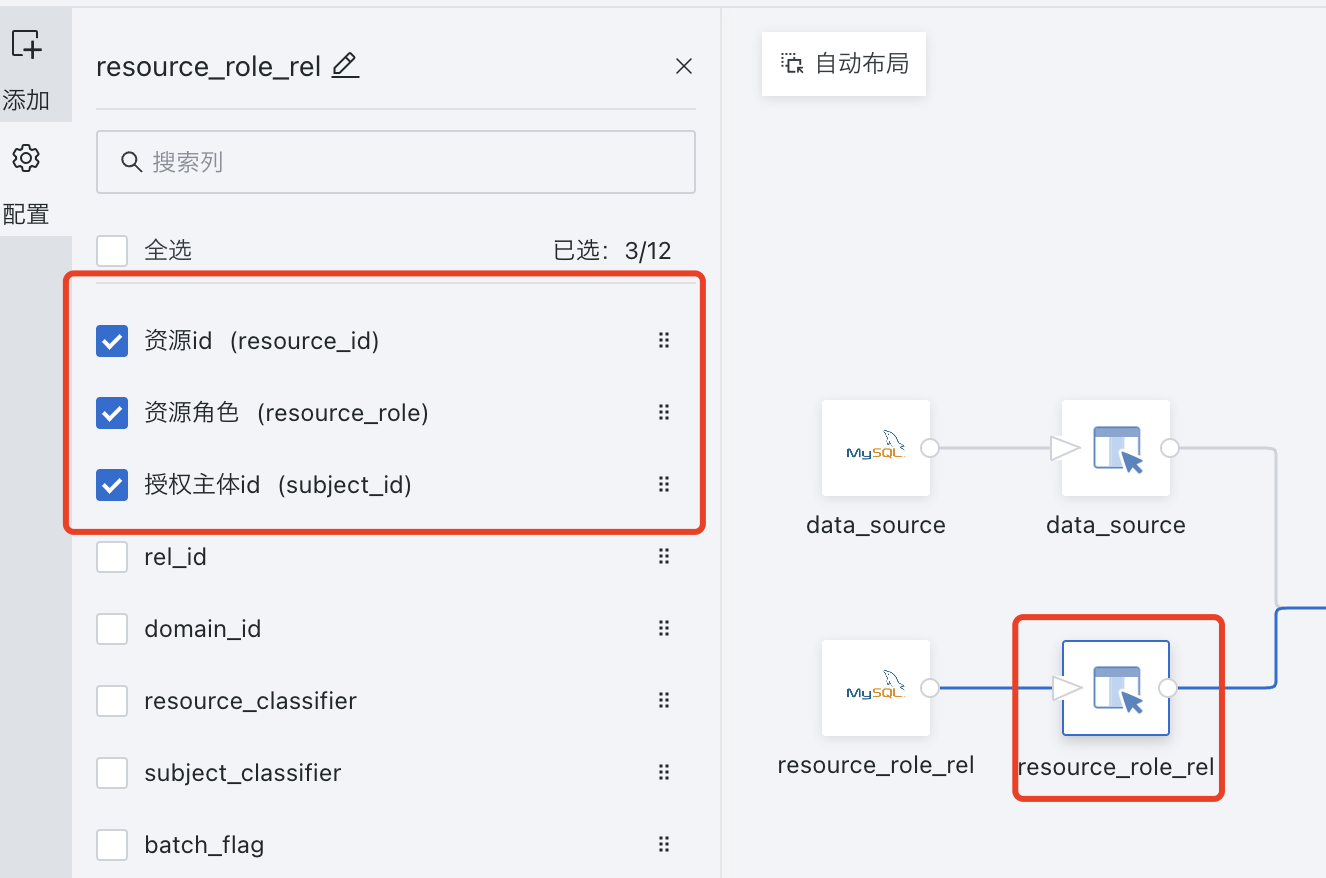The width and height of the screenshot is (1326, 878).
Task: Click the MySQL data_source input node icon
Action: click(x=875, y=448)
